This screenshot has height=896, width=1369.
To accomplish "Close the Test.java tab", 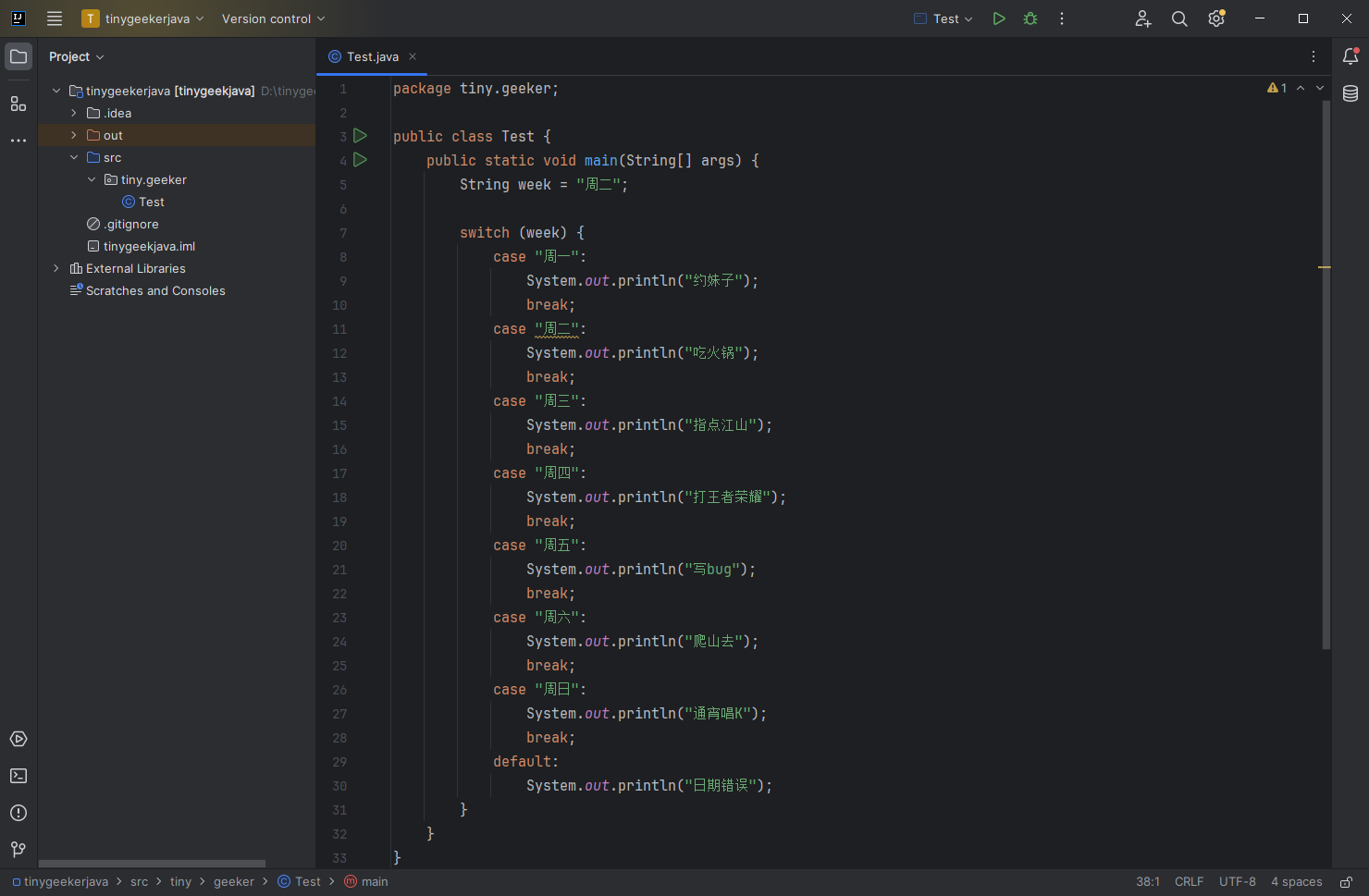I will tap(413, 56).
